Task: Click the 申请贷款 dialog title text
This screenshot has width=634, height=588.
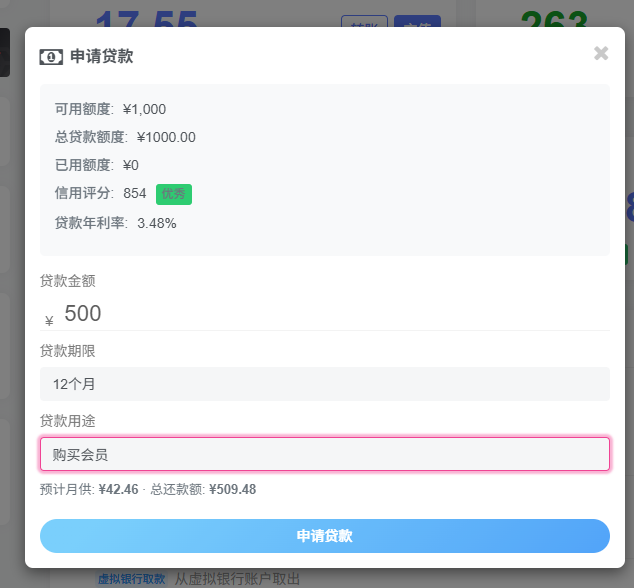Action: click(x=101, y=57)
